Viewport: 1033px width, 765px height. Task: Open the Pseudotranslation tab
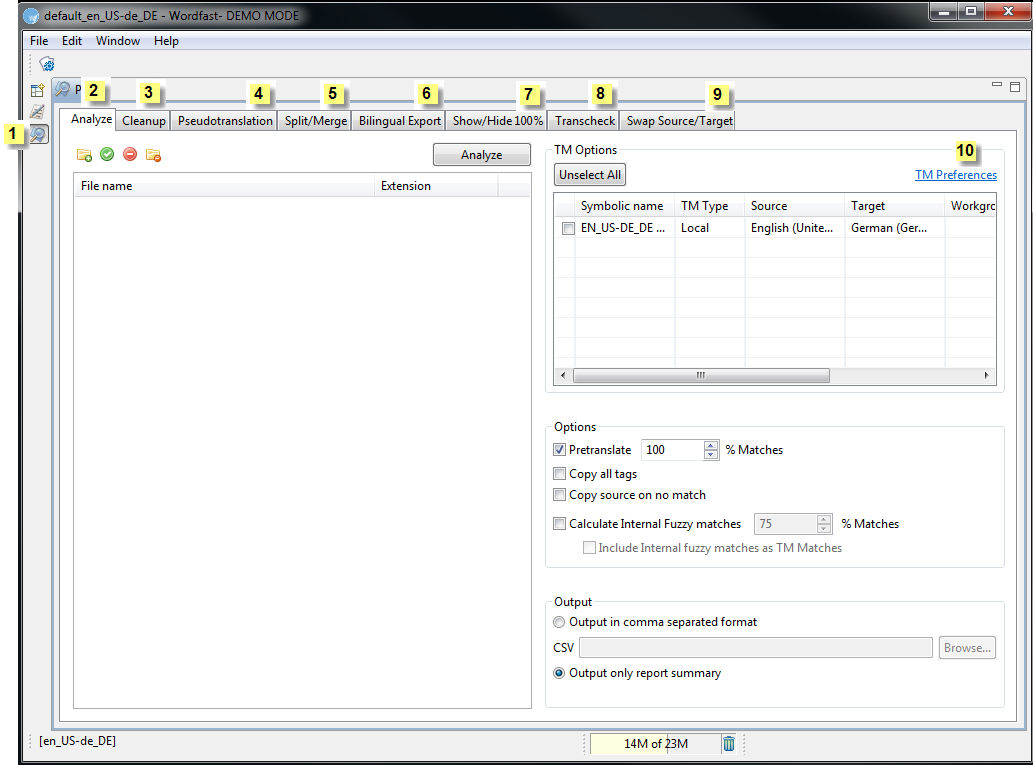(225, 121)
